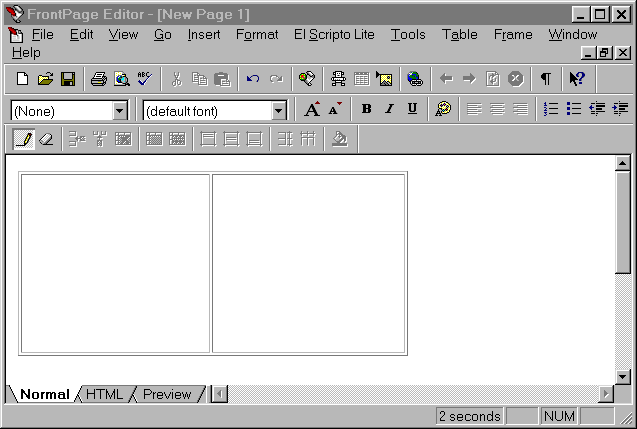
Task: Go back with left arrow icon
Action: pyautogui.click(x=446, y=78)
